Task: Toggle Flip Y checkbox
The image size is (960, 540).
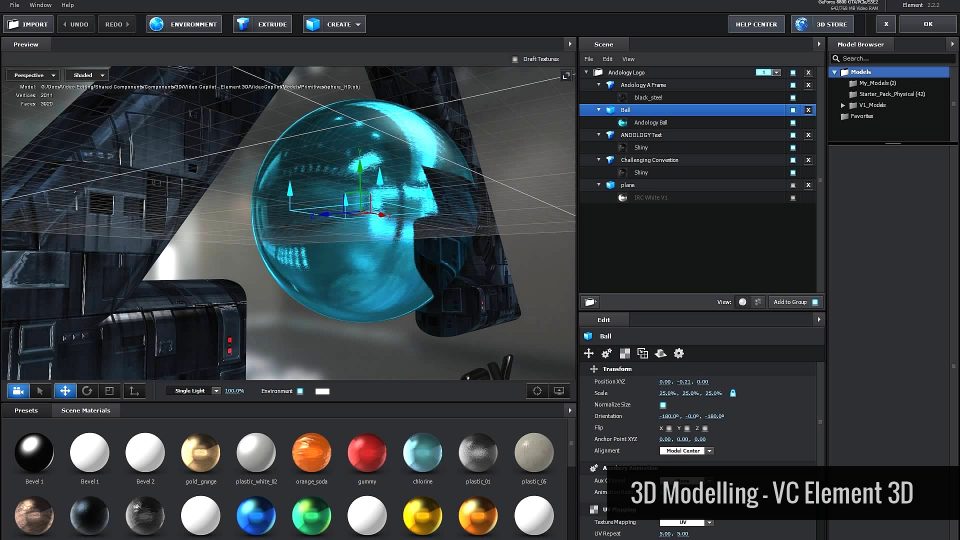Action: pyautogui.click(x=687, y=429)
